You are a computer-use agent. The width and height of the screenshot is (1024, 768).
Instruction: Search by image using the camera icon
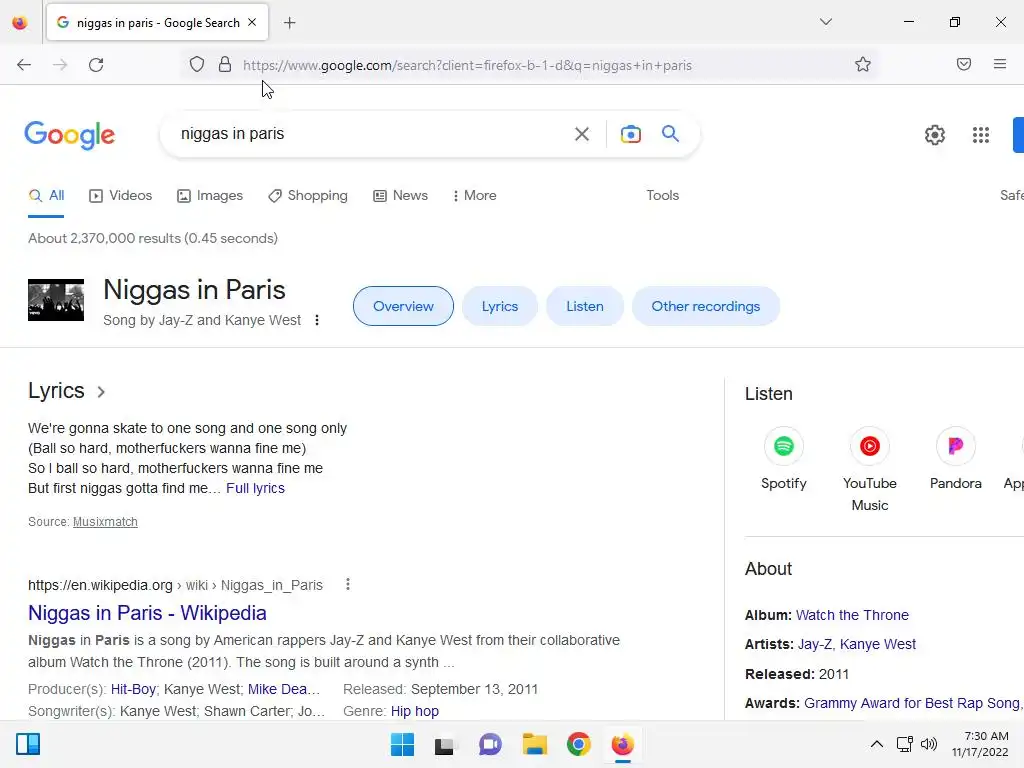[630, 134]
